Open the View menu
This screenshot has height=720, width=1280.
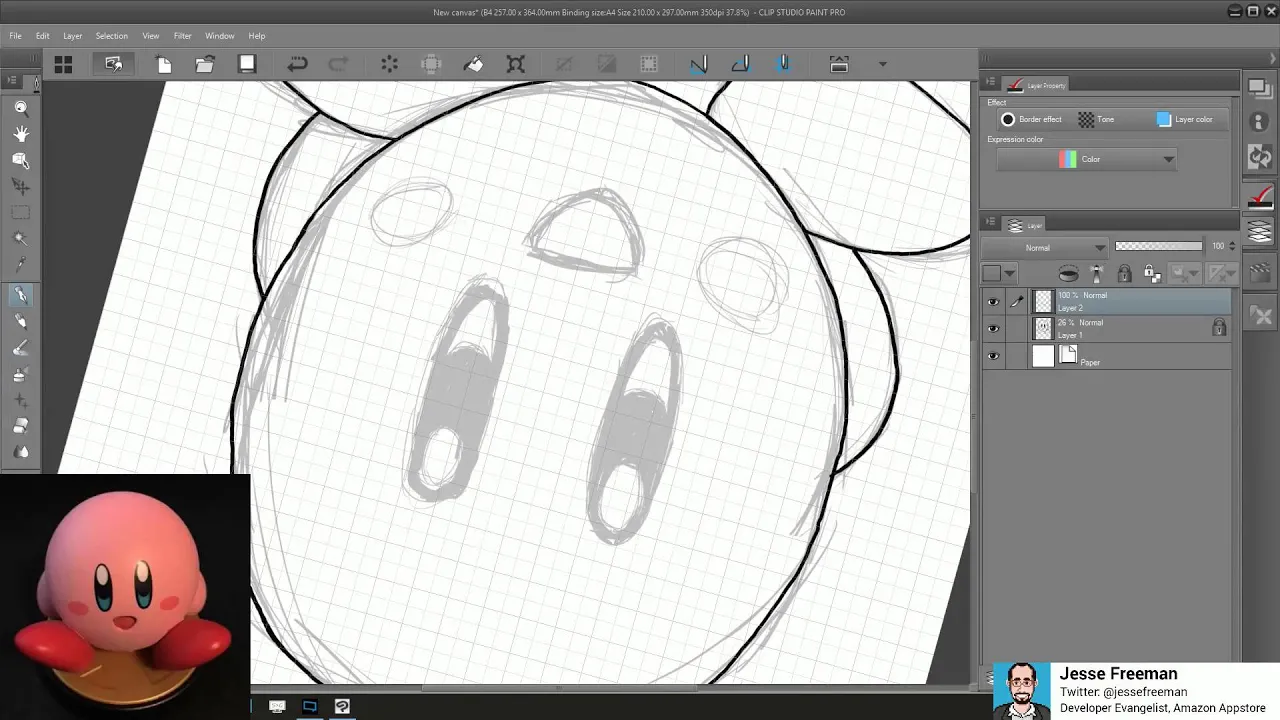pyautogui.click(x=150, y=36)
